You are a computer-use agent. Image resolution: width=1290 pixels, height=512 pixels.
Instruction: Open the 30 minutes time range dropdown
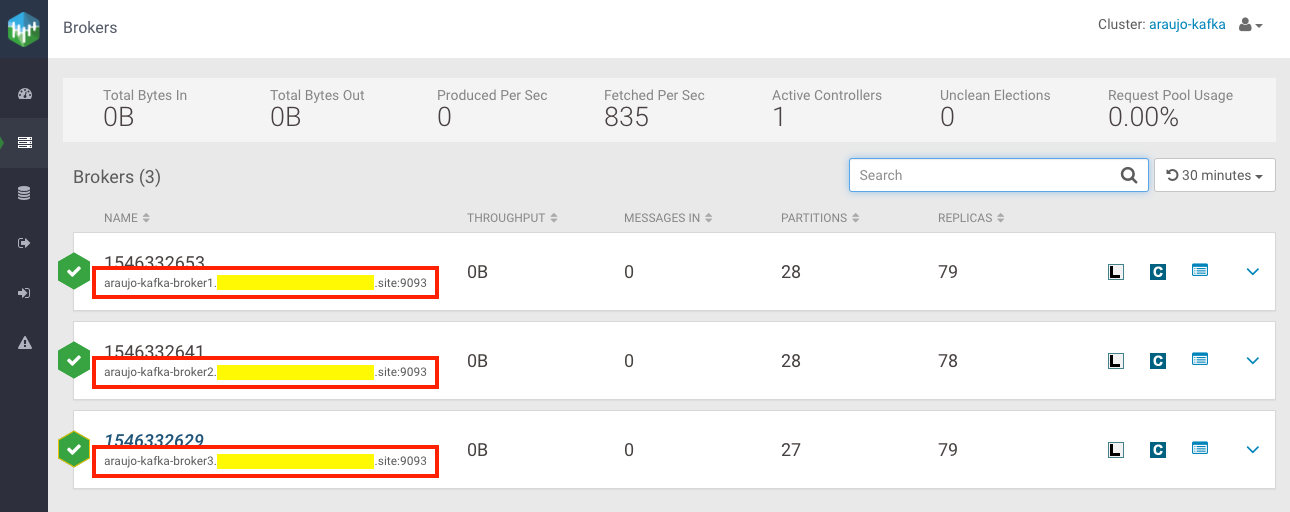[x=1214, y=175]
